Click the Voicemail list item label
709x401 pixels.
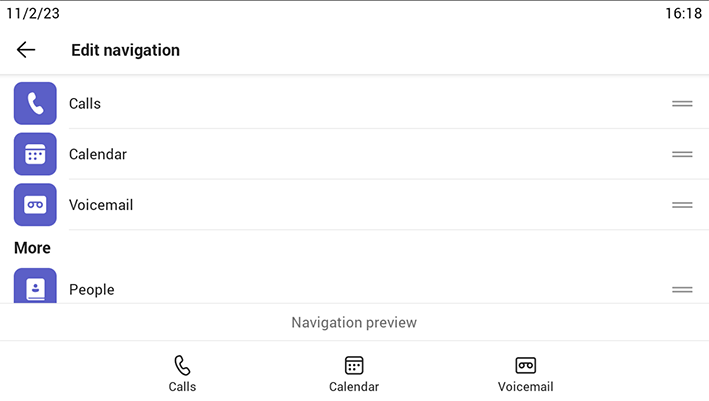101,205
